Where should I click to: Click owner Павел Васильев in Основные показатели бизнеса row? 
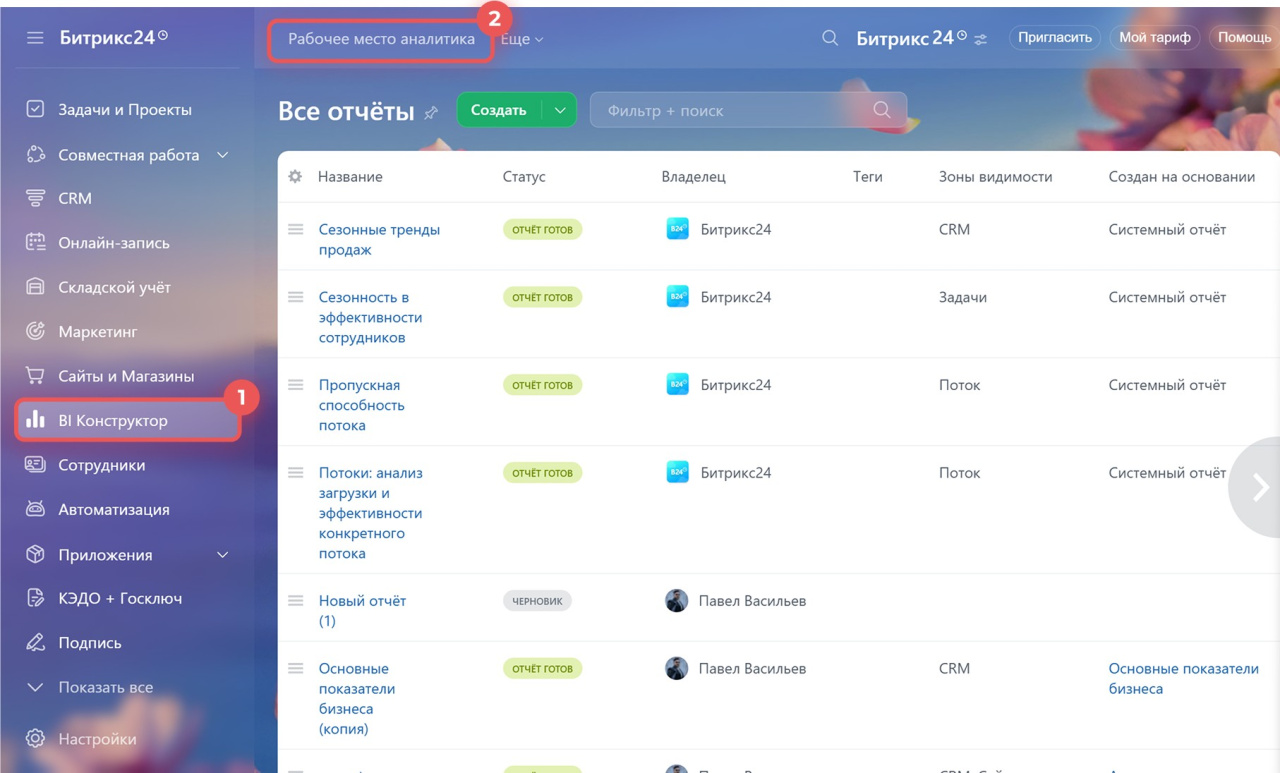point(752,668)
